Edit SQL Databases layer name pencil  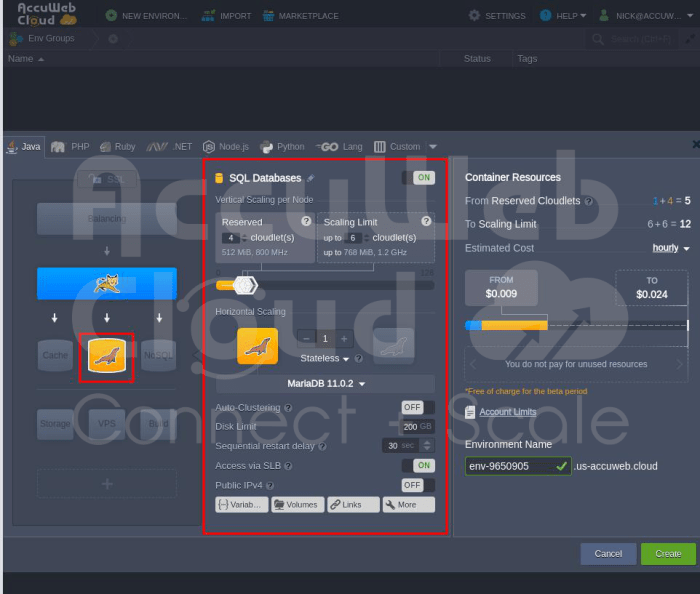(311, 178)
